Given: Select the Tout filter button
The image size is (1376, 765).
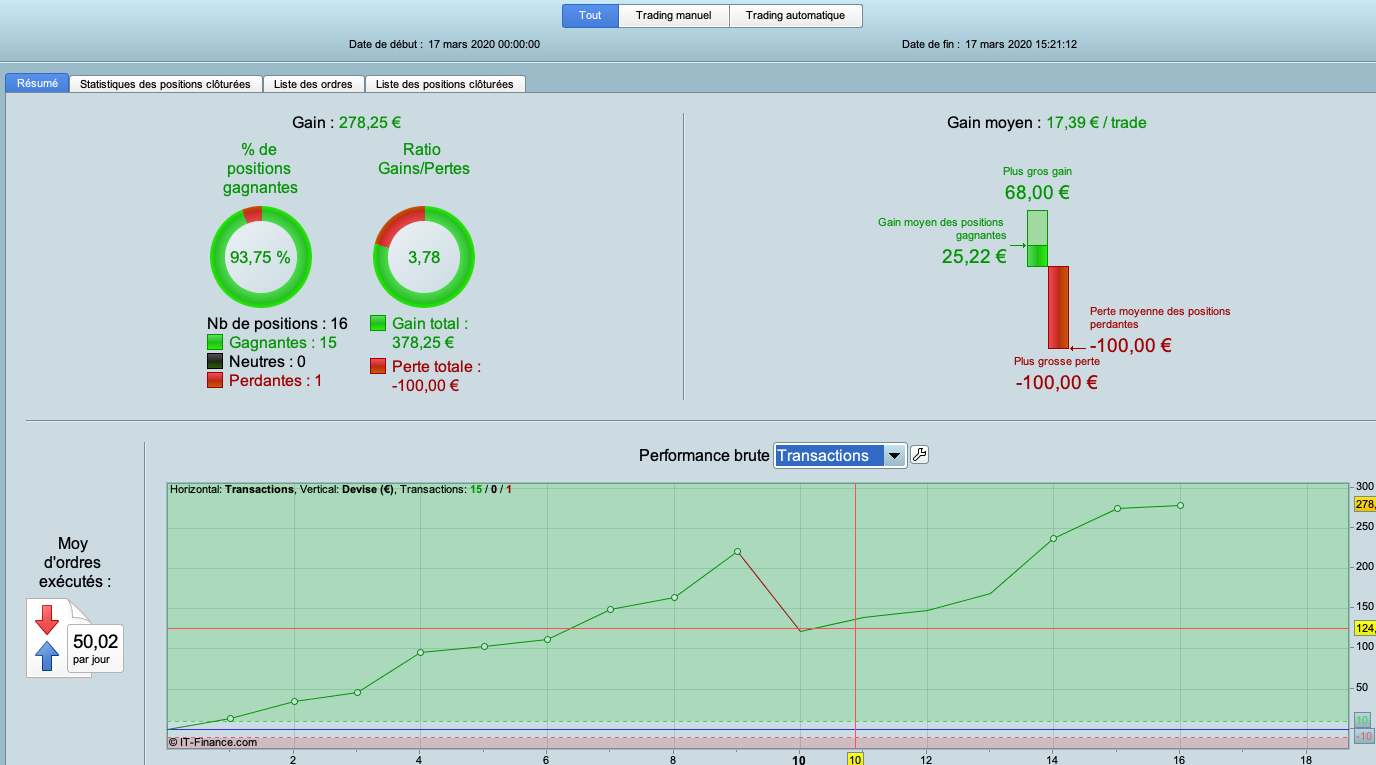Looking at the screenshot, I should click(x=590, y=16).
